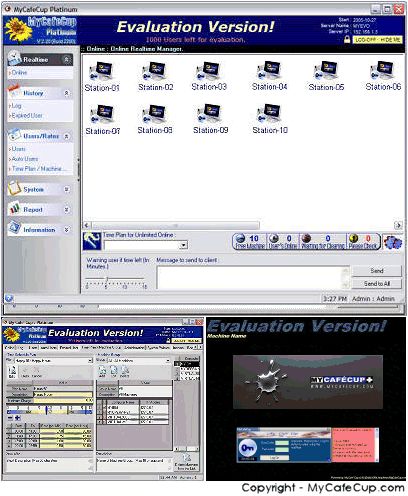Viewport: 408px width, 496px height.
Task: Click the Waiting for Cleaning counter icon
Action: click(x=307, y=238)
